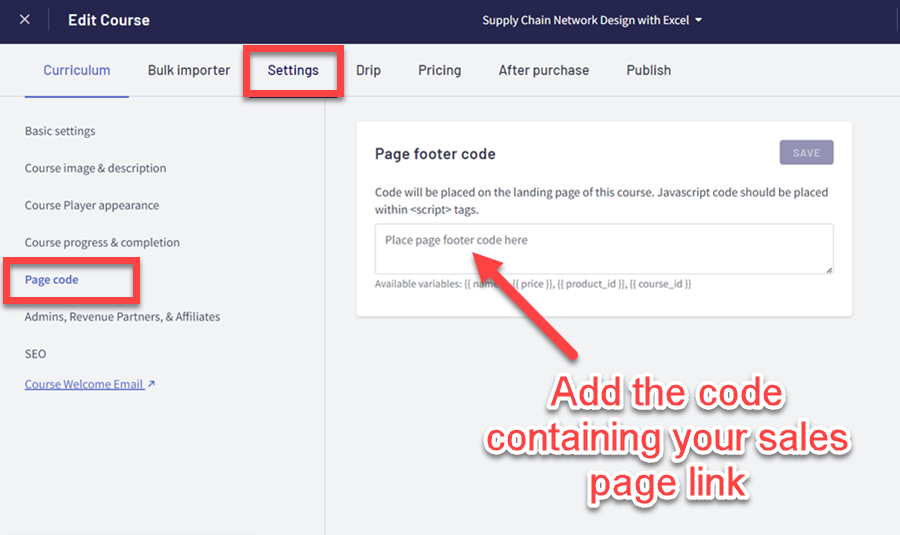Viewport: 900px width, 535px height.
Task: Open Admins, Revenue Partners, & Affiliates
Action: tap(122, 317)
